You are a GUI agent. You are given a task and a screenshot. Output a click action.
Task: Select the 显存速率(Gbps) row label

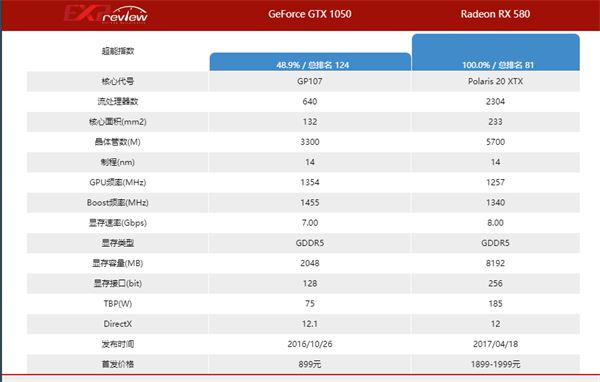click(x=118, y=223)
